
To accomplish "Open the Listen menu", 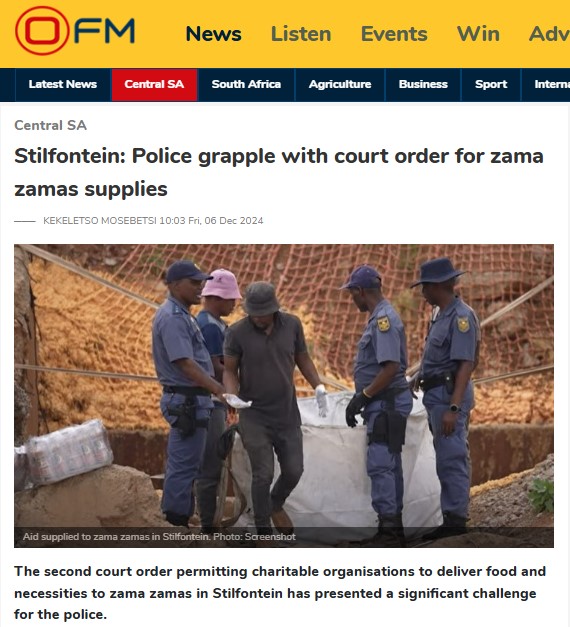I will [x=301, y=34].
